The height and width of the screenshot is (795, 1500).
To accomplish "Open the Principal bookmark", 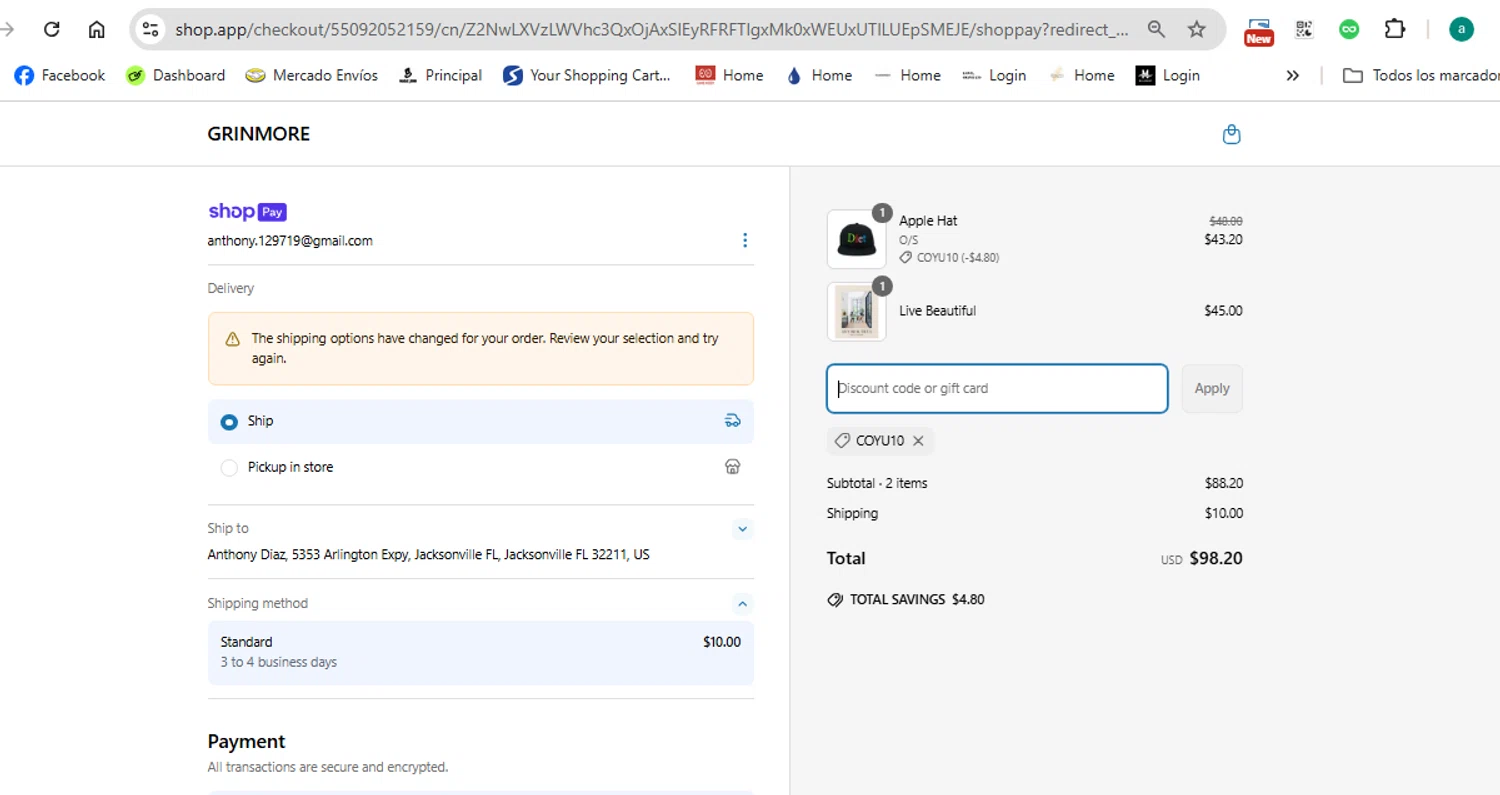I will [x=440, y=75].
